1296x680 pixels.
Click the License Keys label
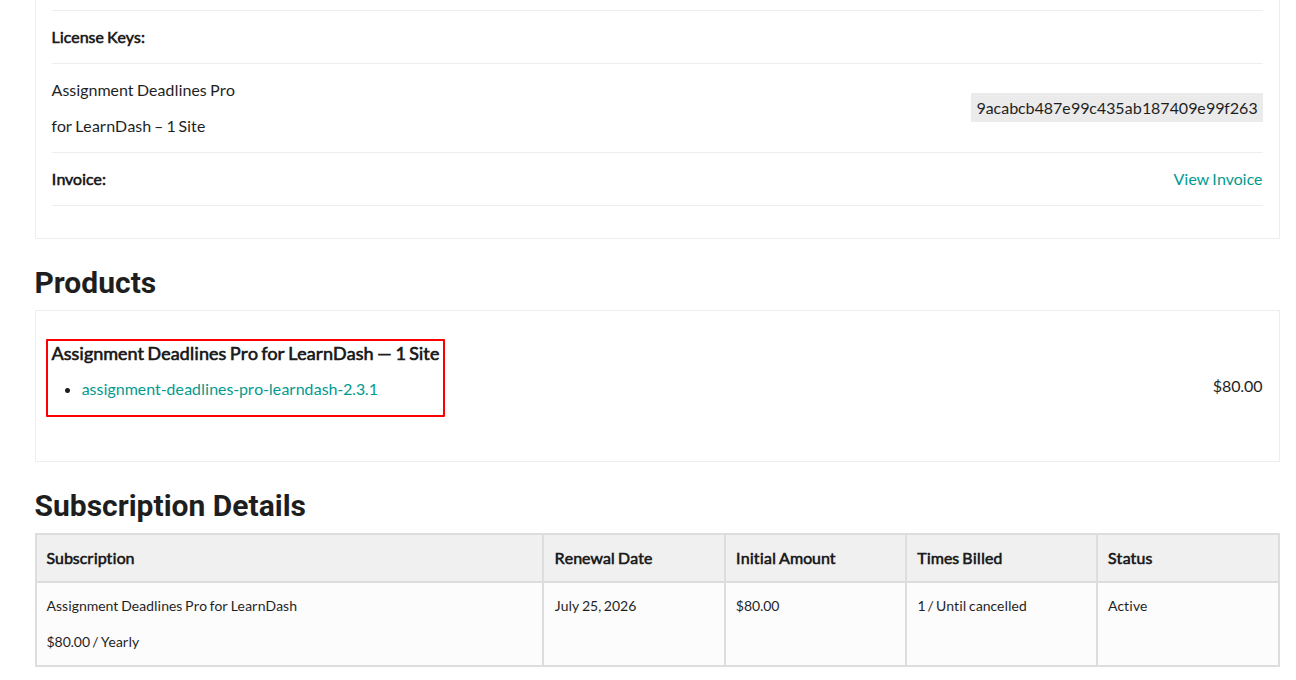pos(98,38)
